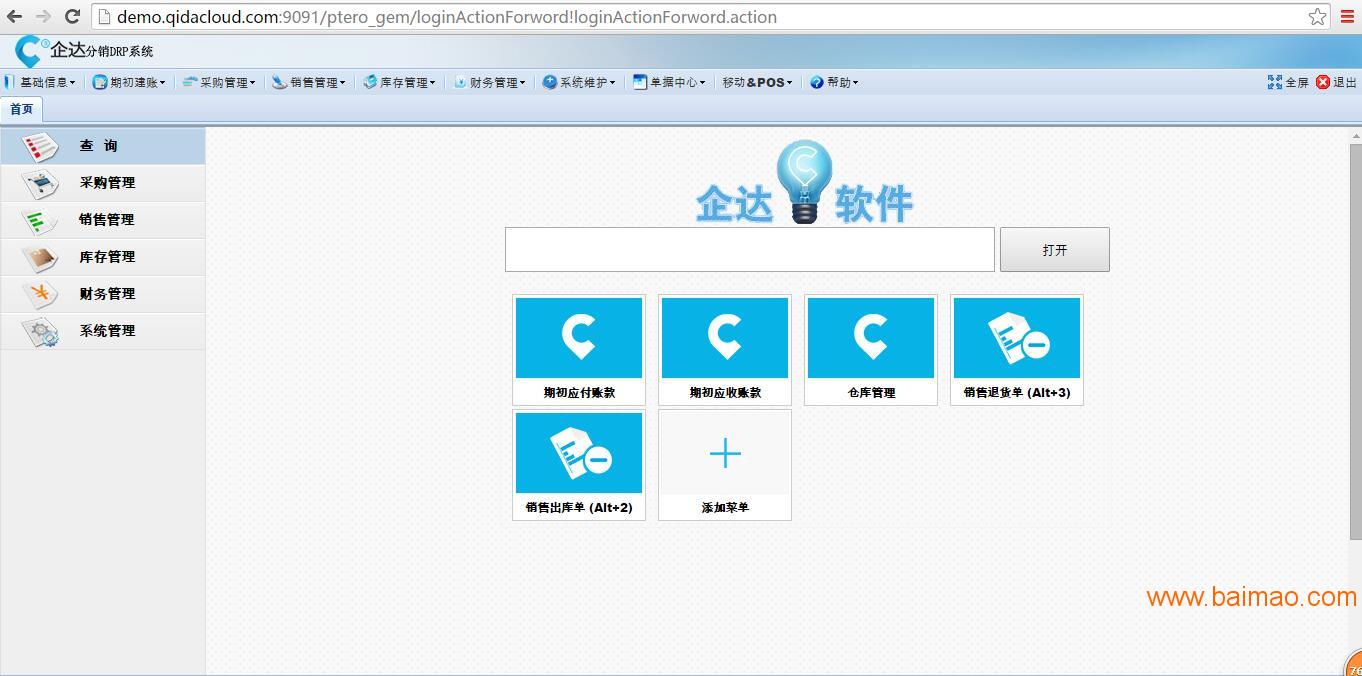Viewport: 1362px width, 676px height.
Task: Switch to the 首页 tab
Action: pyautogui.click(x=21, y=109)
